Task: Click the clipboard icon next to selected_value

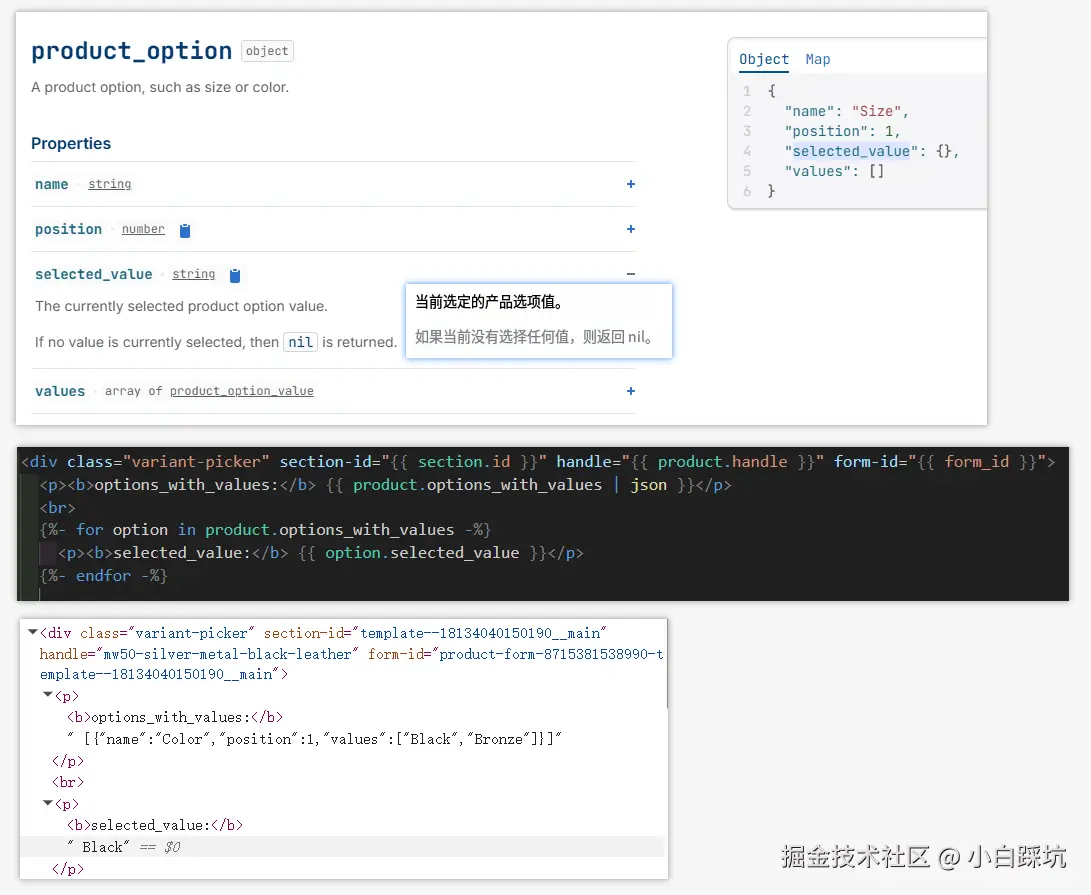Action: point(234,276)
